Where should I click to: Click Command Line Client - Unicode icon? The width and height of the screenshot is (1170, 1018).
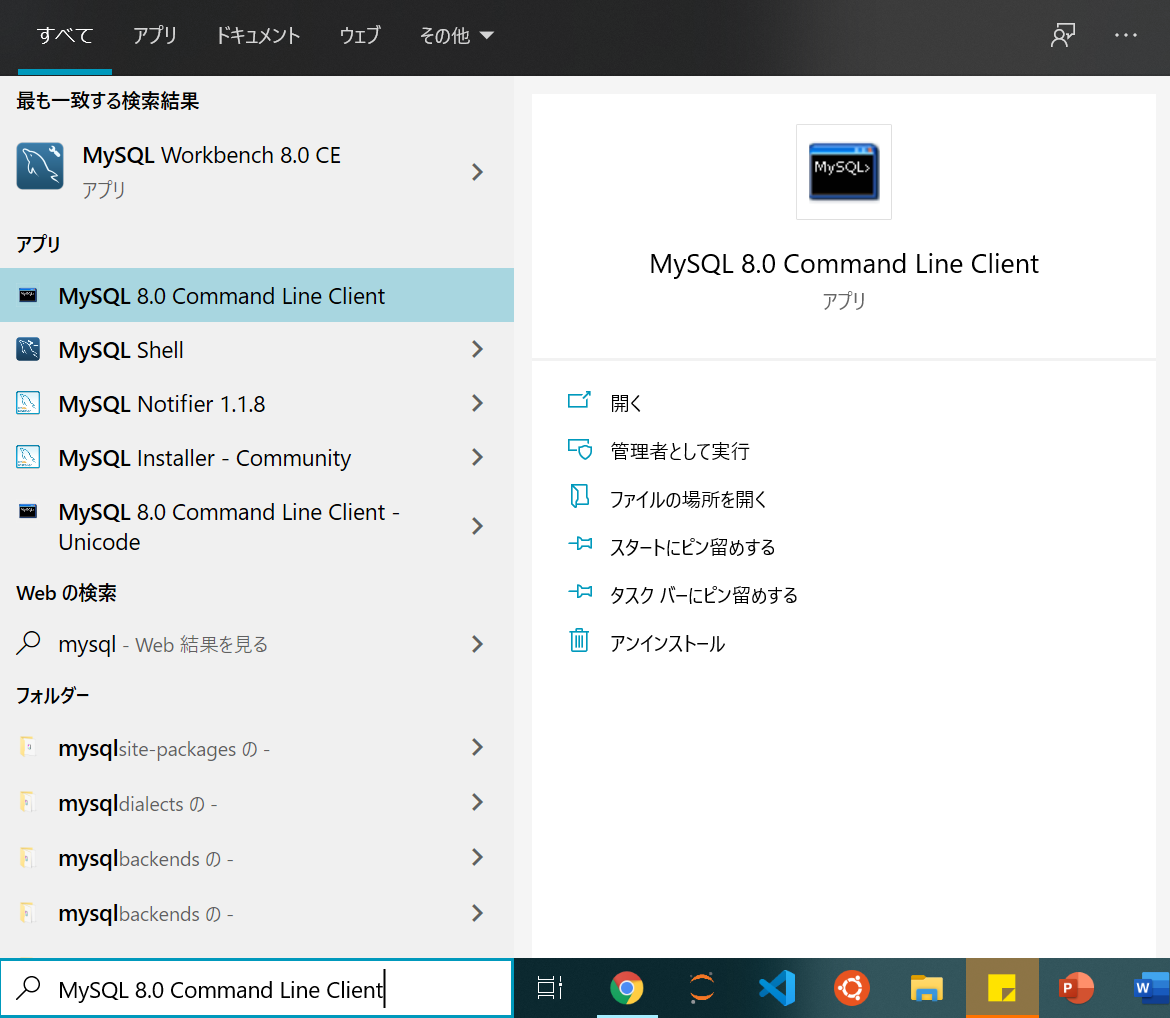(28, 511)
